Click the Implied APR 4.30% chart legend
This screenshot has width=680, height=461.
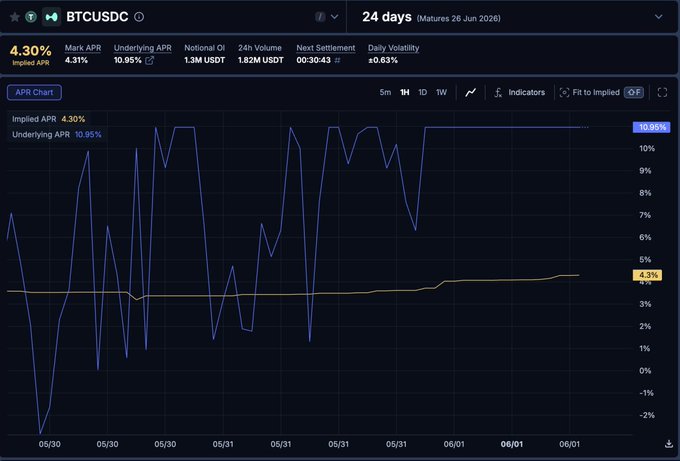tap(49, 119)
